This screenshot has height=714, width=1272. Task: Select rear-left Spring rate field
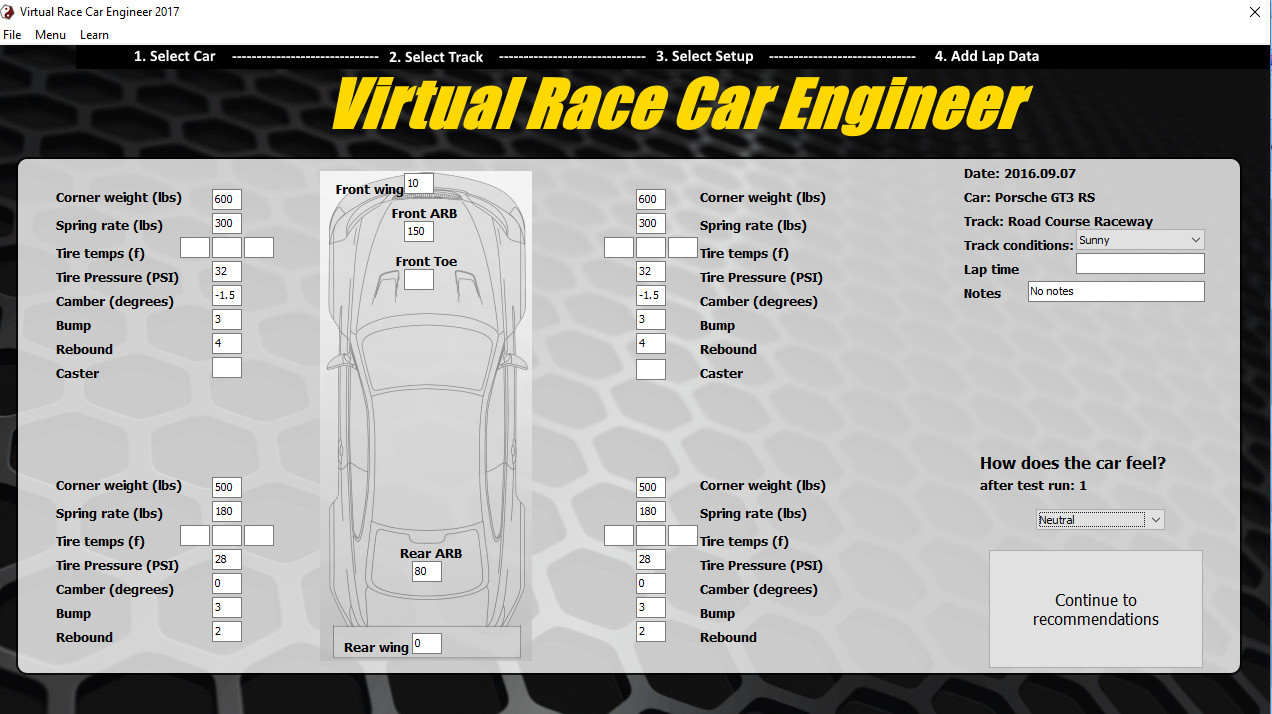coord(227,512)
